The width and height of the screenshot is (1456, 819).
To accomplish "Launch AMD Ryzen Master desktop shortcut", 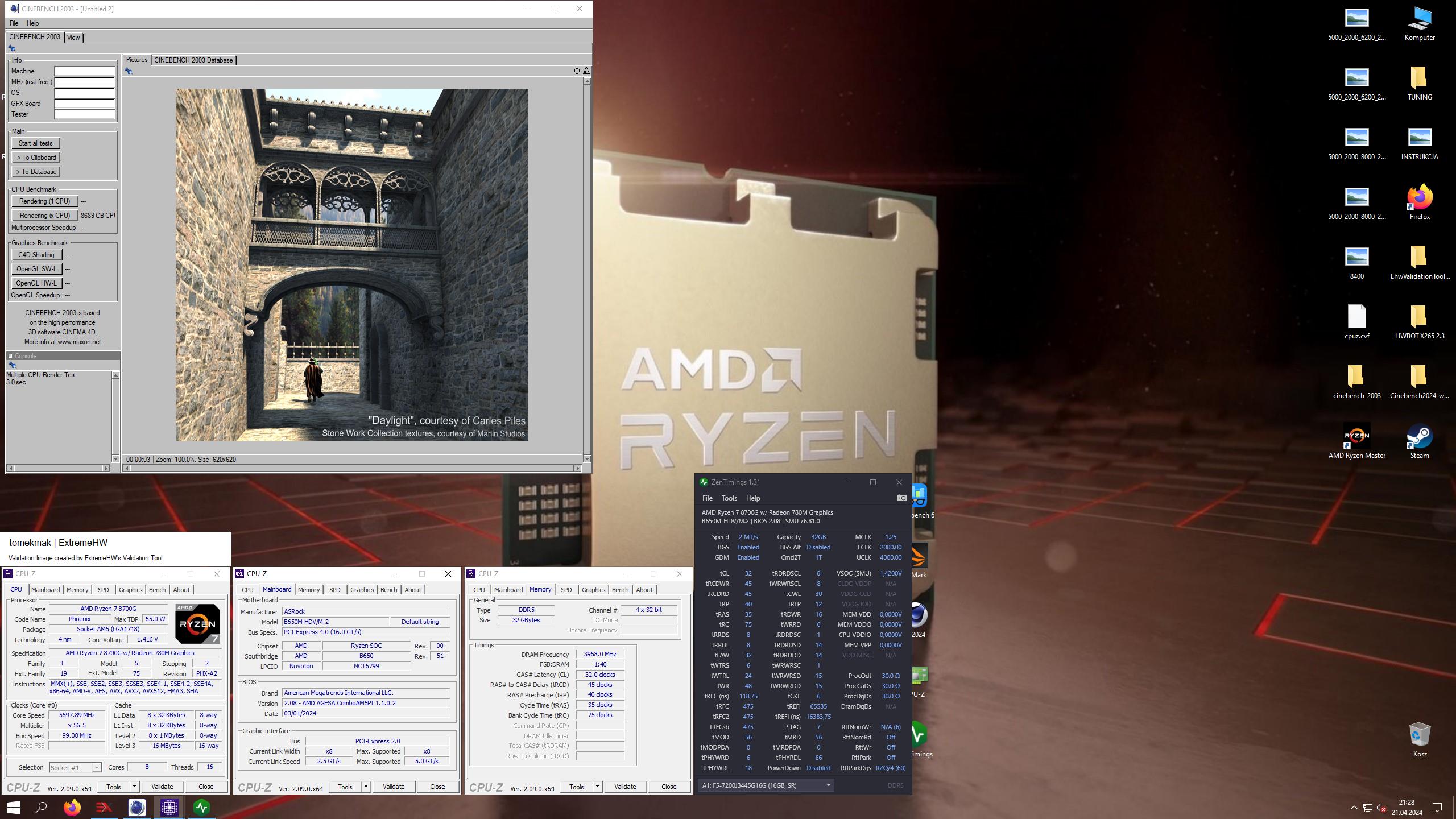I will pos(1356,442).
